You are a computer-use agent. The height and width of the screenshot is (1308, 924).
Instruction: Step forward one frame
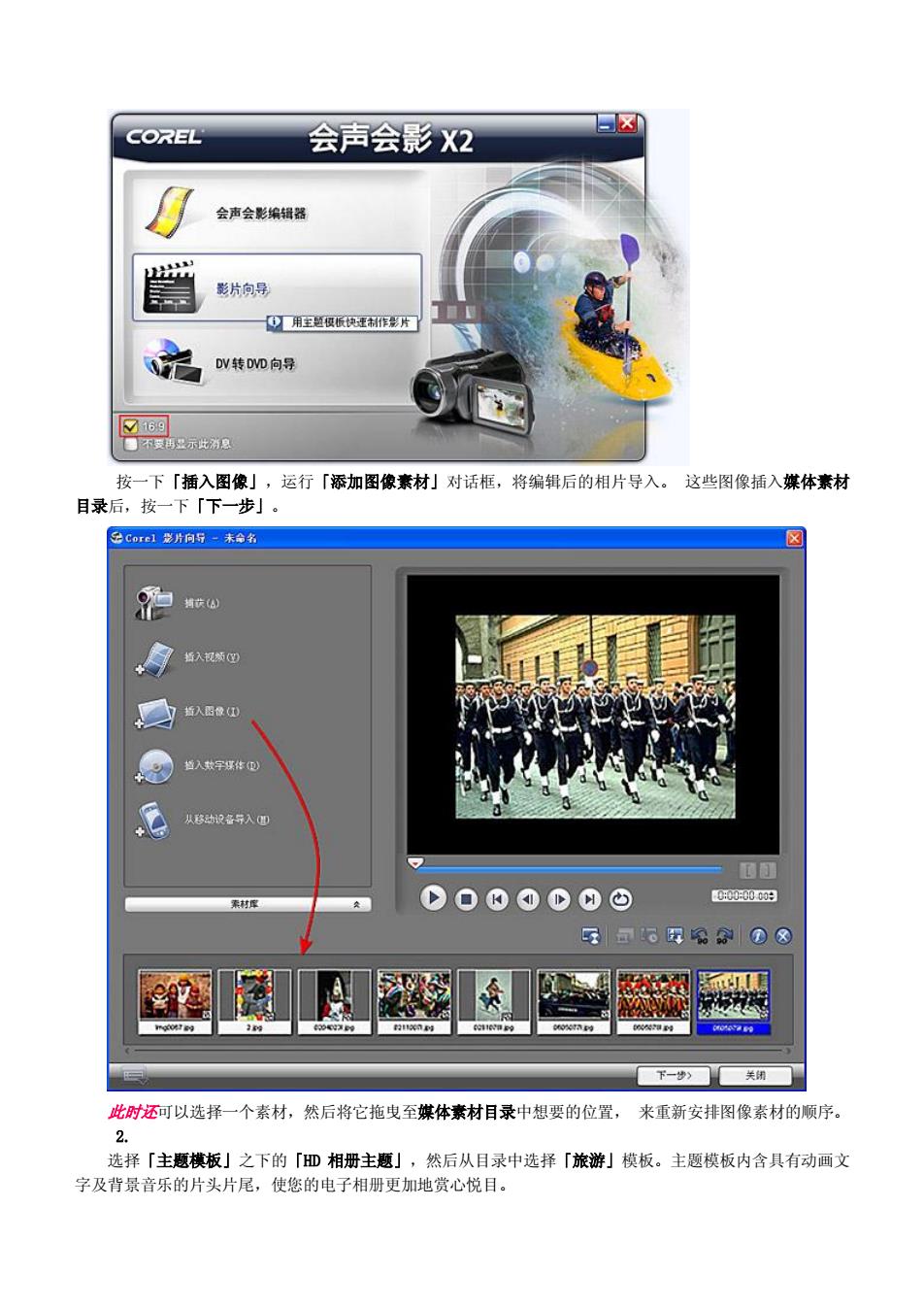(559, 899)
